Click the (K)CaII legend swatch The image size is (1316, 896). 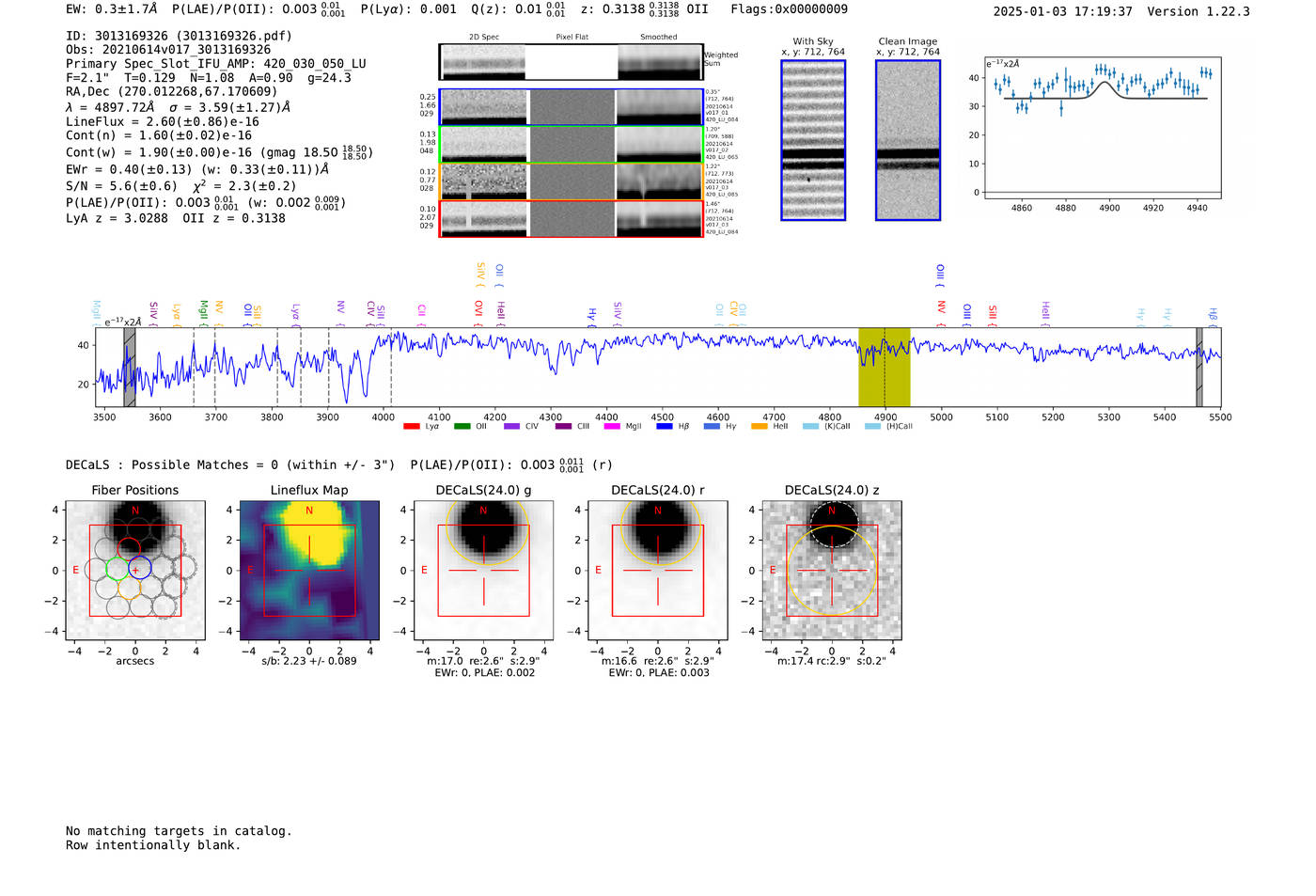810,426
